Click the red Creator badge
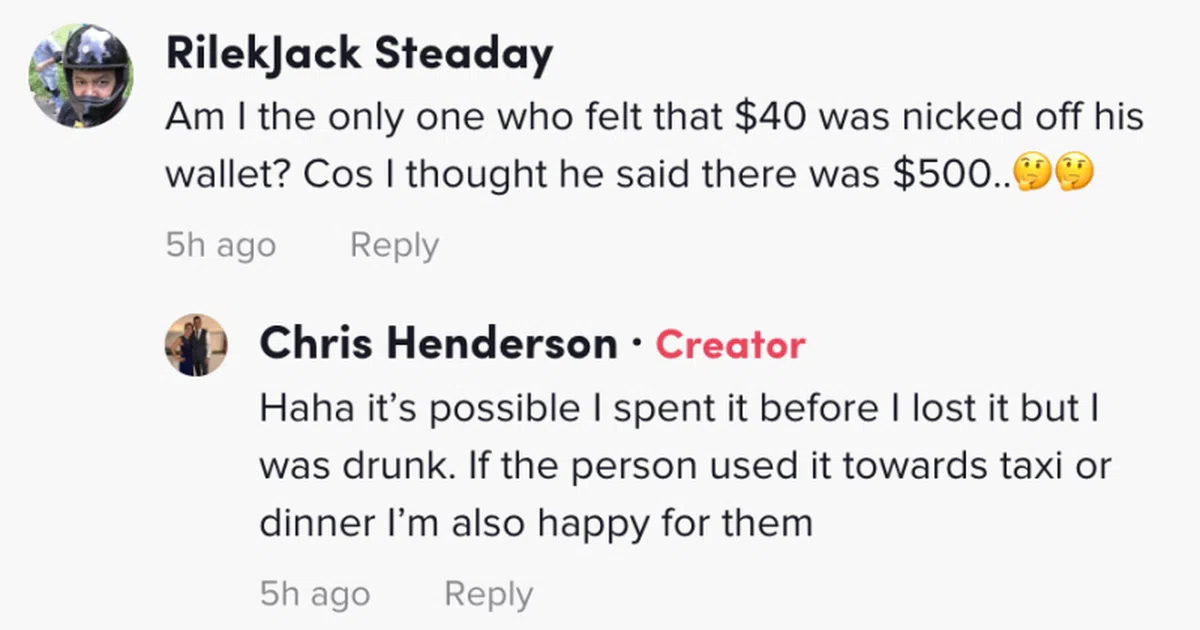 click(x=730, y=345)
